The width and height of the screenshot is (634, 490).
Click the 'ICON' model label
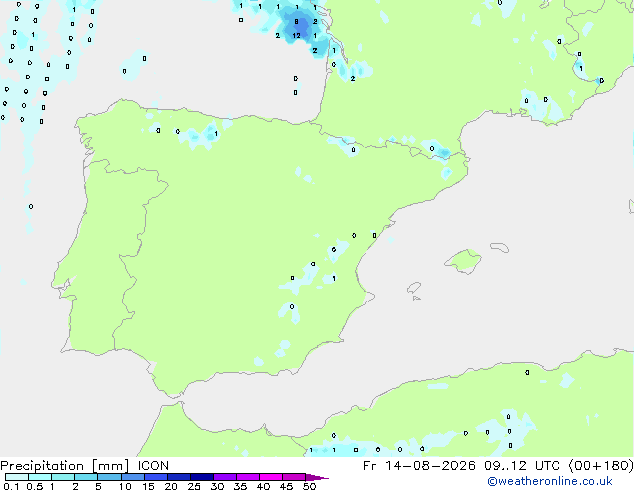153,466
